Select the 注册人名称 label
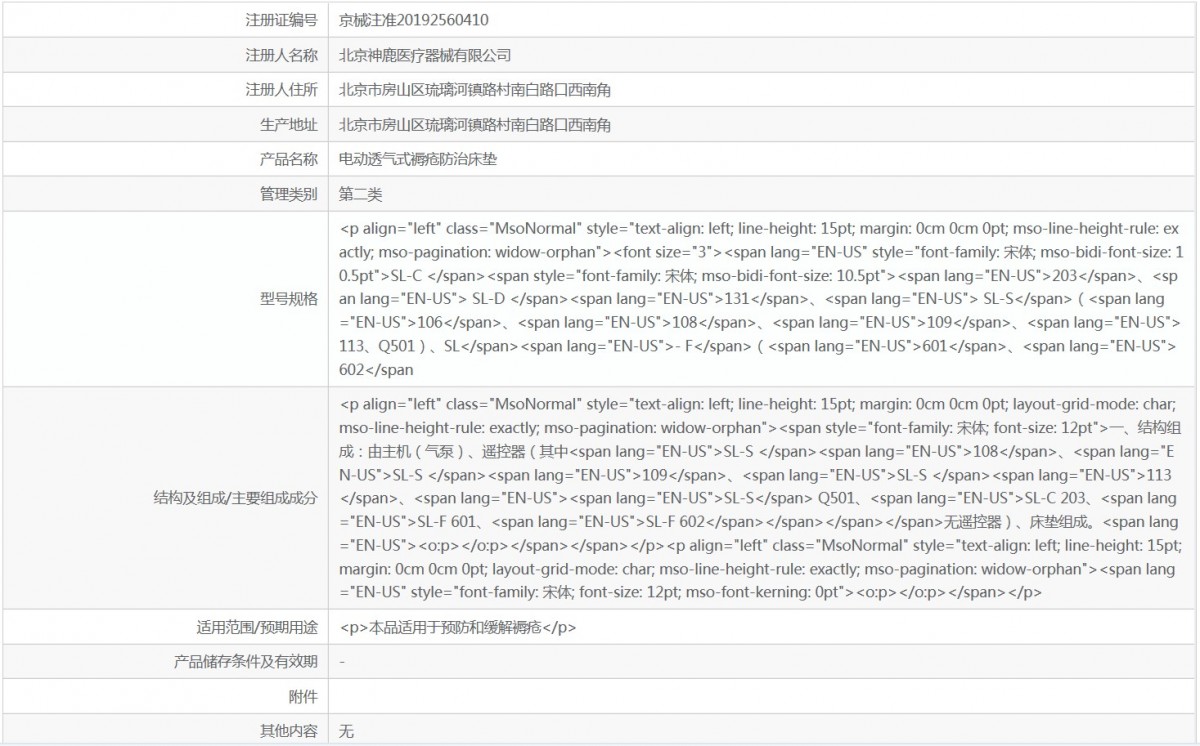The height and width of the screenshot is (746, 1200). (281, 54)
